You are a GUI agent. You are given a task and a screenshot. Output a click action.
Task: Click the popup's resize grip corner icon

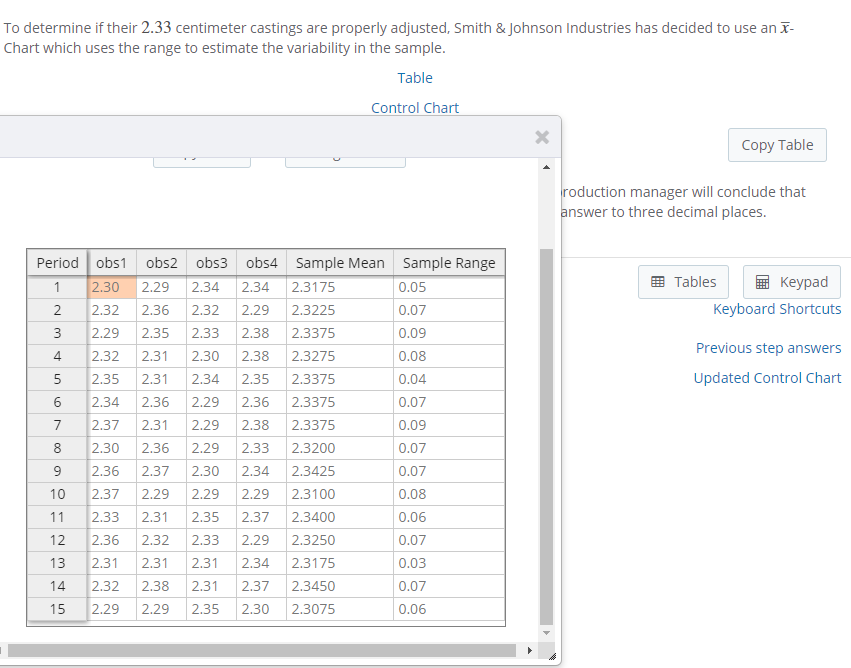(552, 657)
